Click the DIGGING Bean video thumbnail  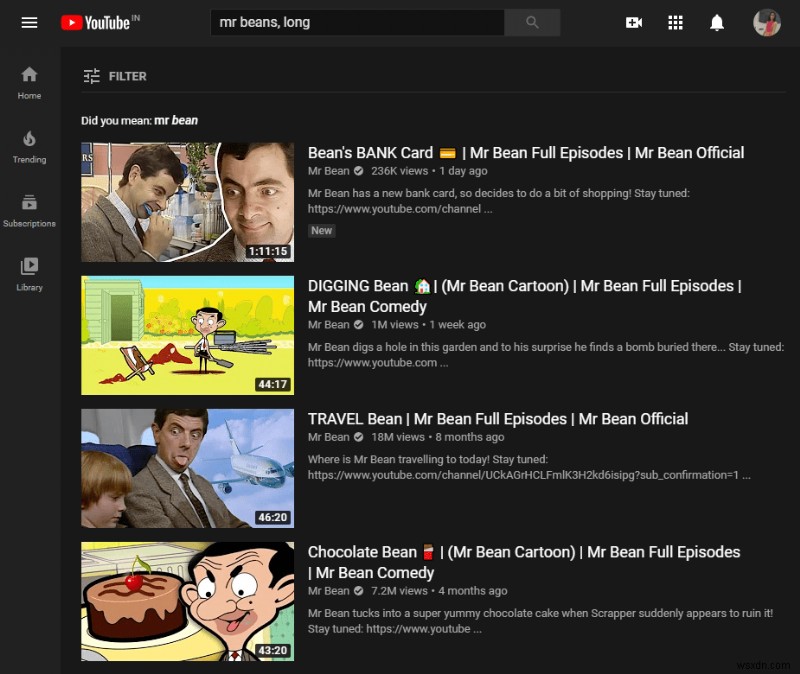point(187,335)
